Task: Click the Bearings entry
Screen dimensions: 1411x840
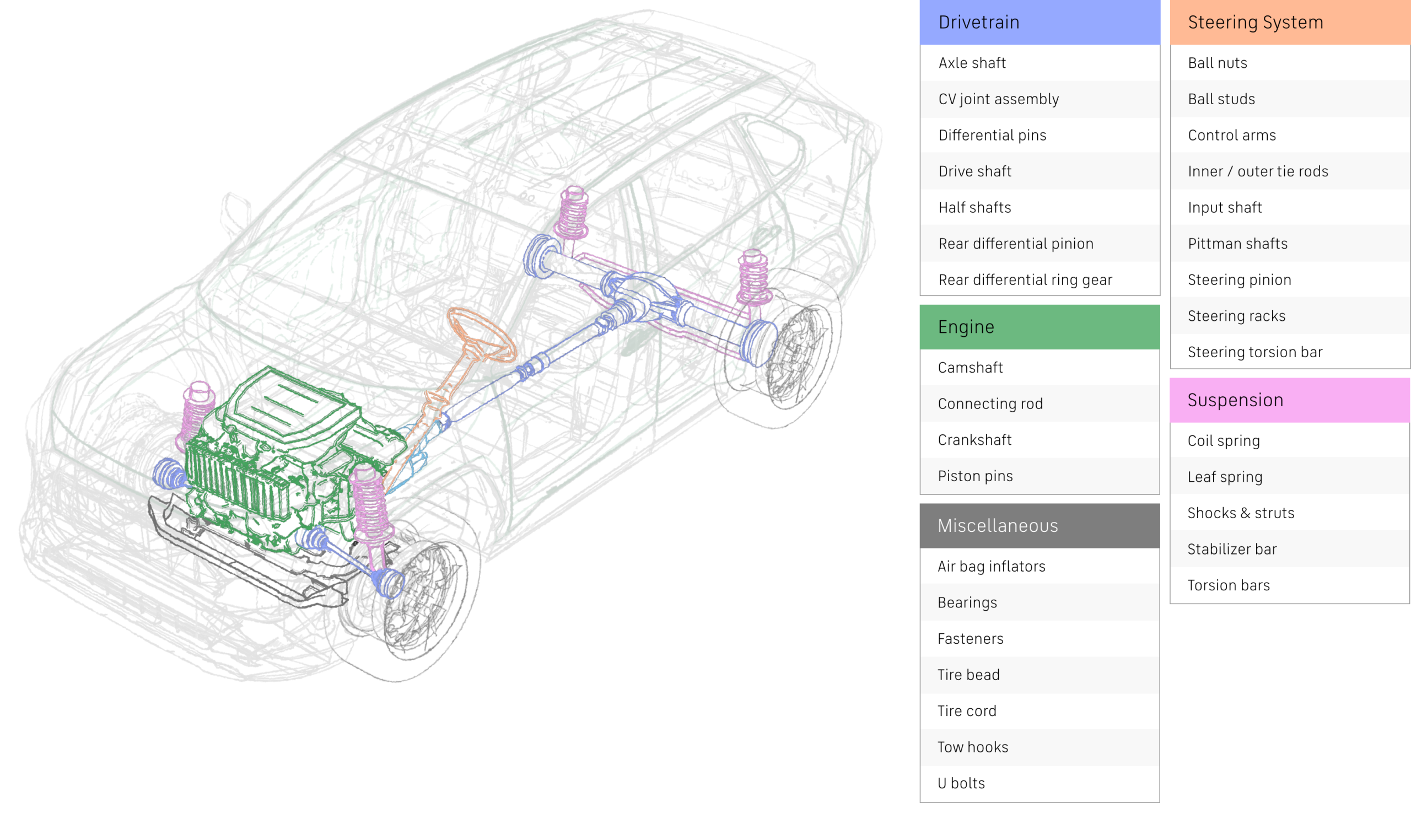Action: pyautogui.click(x=1040, y=603)
